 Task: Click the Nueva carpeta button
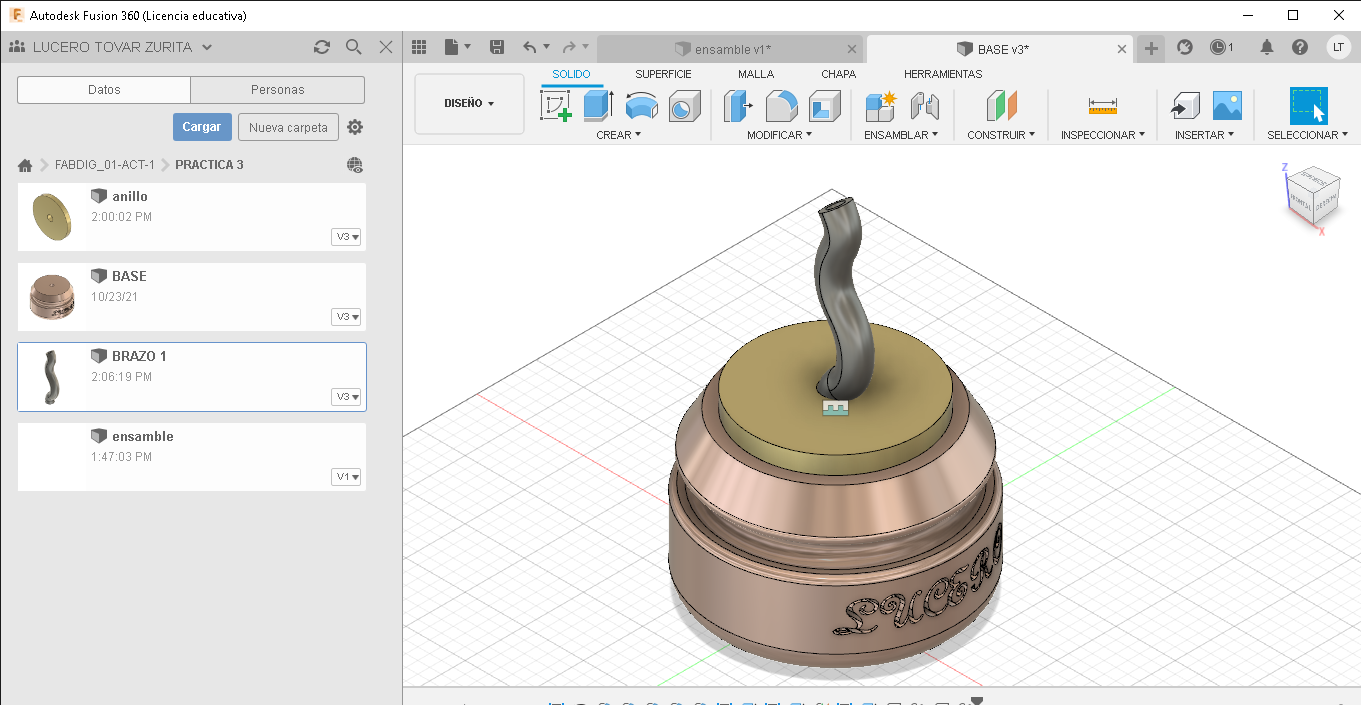[x=288, y=127]
